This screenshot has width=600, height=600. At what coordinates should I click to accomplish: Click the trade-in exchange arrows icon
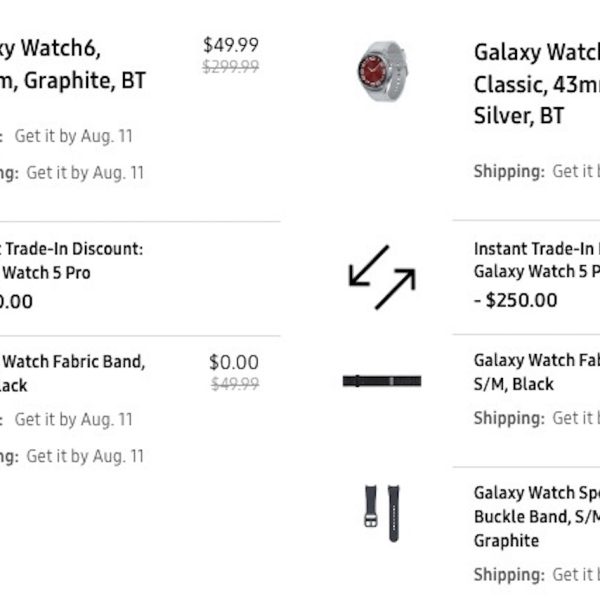pos(381,278)
